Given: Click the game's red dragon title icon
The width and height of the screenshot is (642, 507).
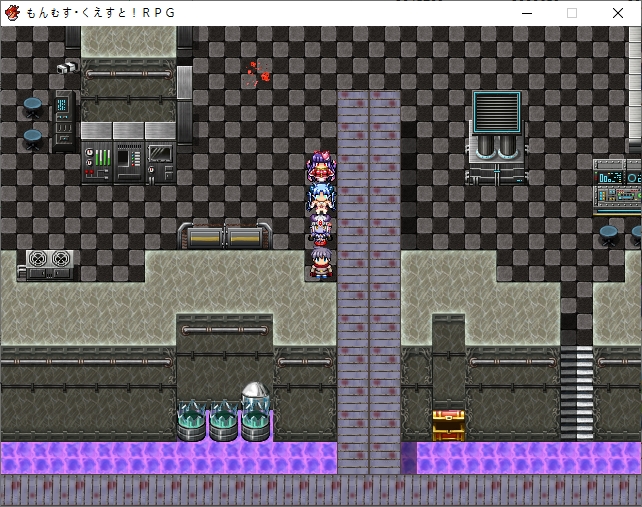Looking at the screenshot, I should click(x=12, y=13).
